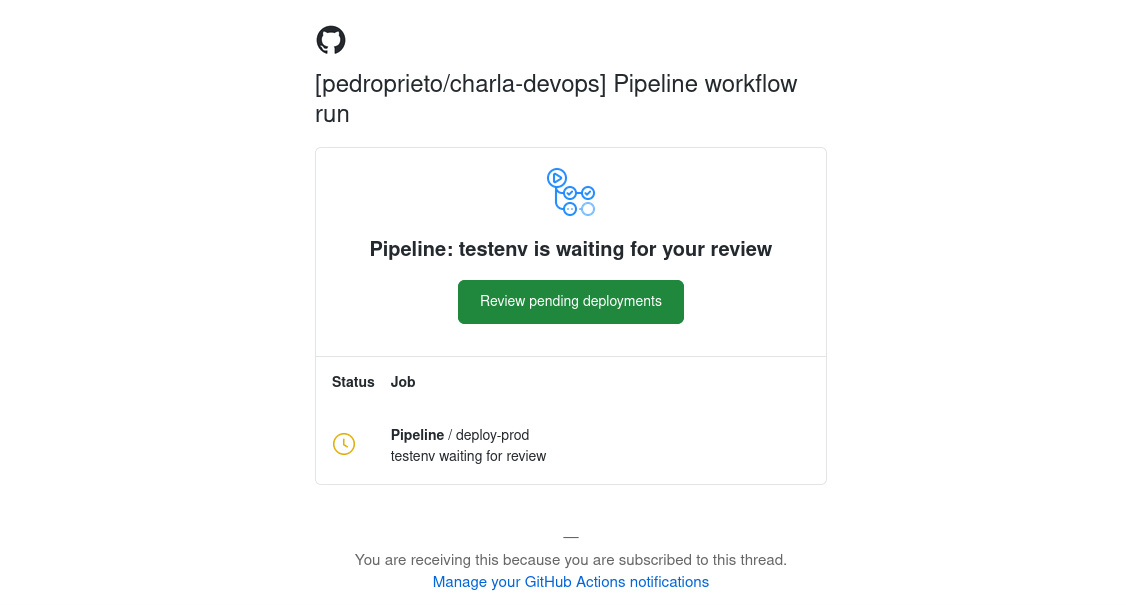Image resolution: width=1126 pixels, height=605 pixels.
Task: Click the "testenv waiting for review" status line
Action: [x=468, y=456]
